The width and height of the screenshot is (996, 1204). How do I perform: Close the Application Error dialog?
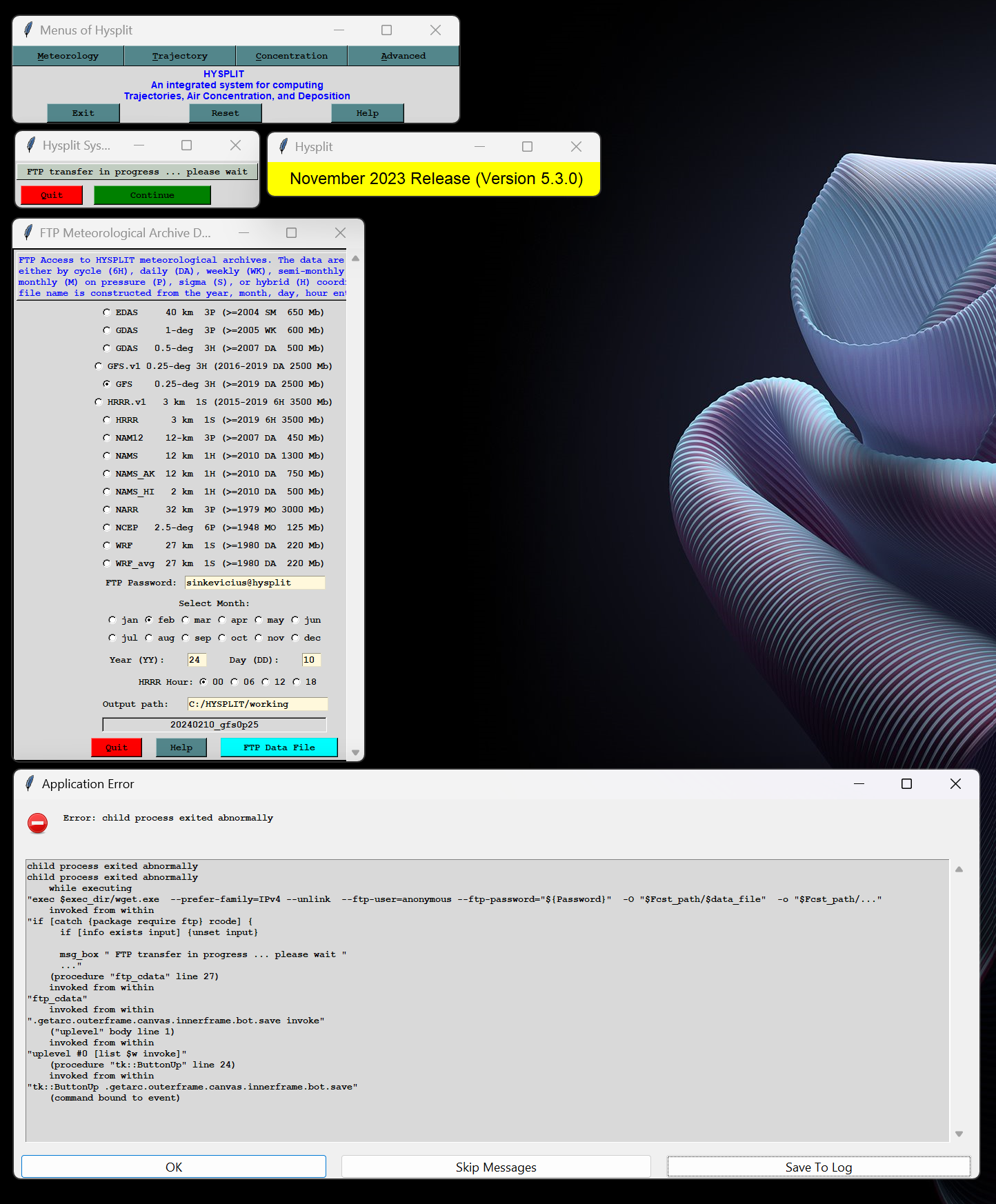point(955,783)
